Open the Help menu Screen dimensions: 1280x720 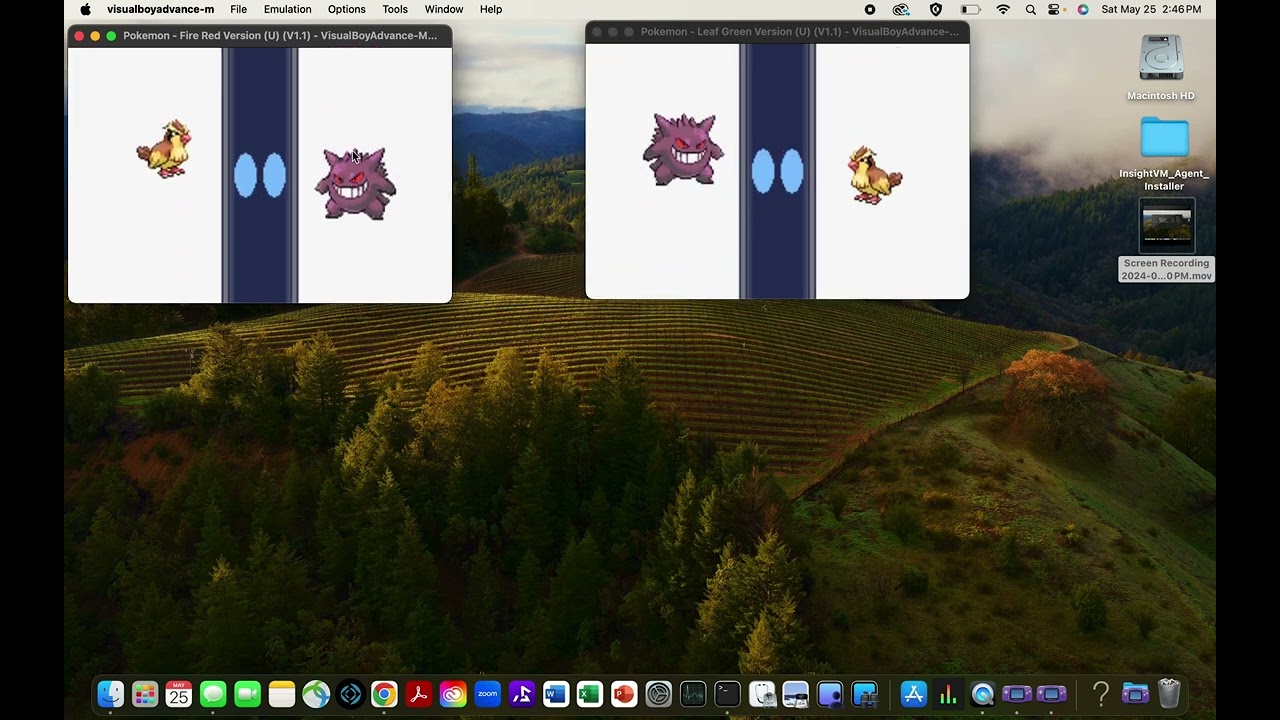pos(491,9)
